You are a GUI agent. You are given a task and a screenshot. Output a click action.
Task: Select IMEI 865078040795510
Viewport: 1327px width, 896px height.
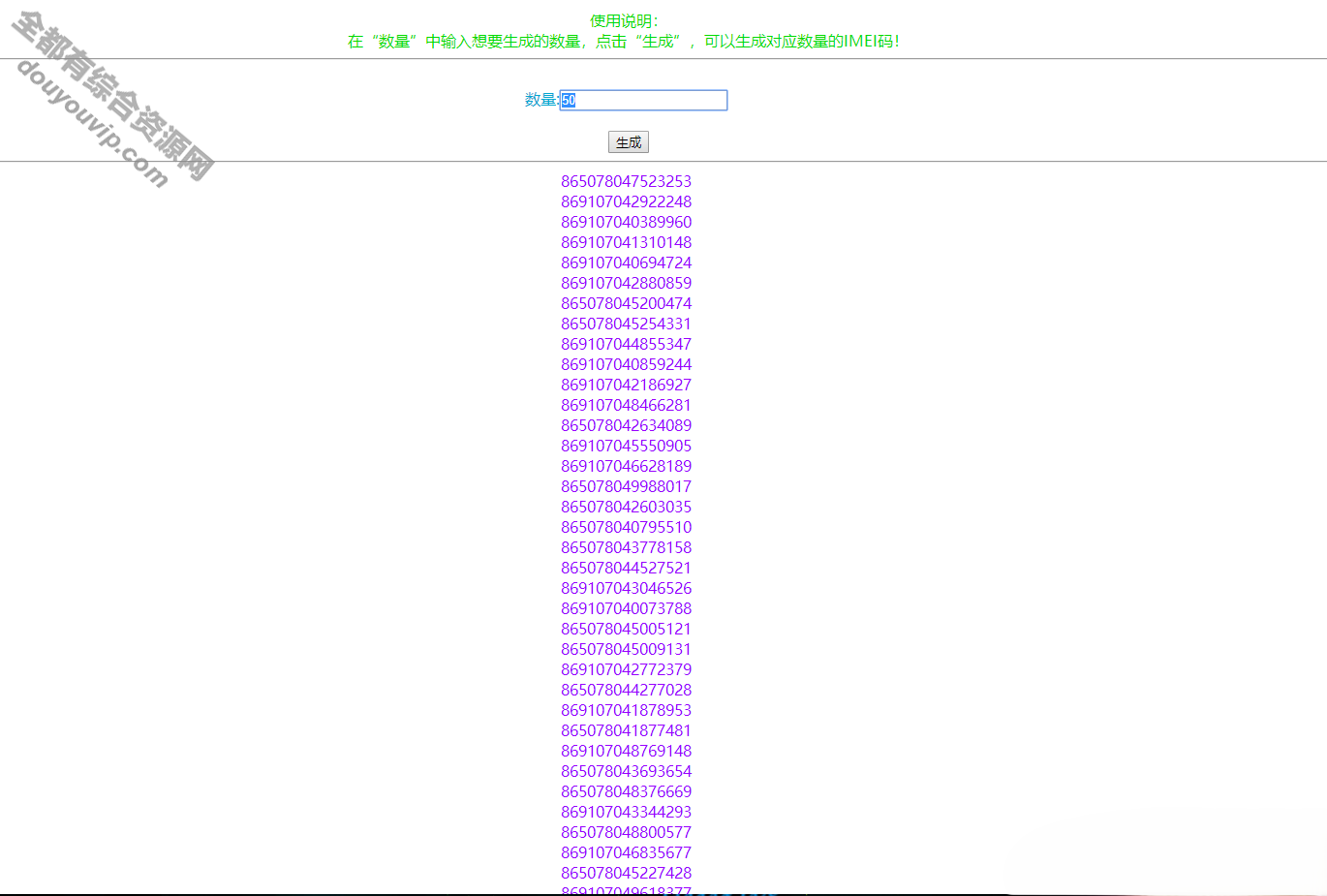[627, 527]
